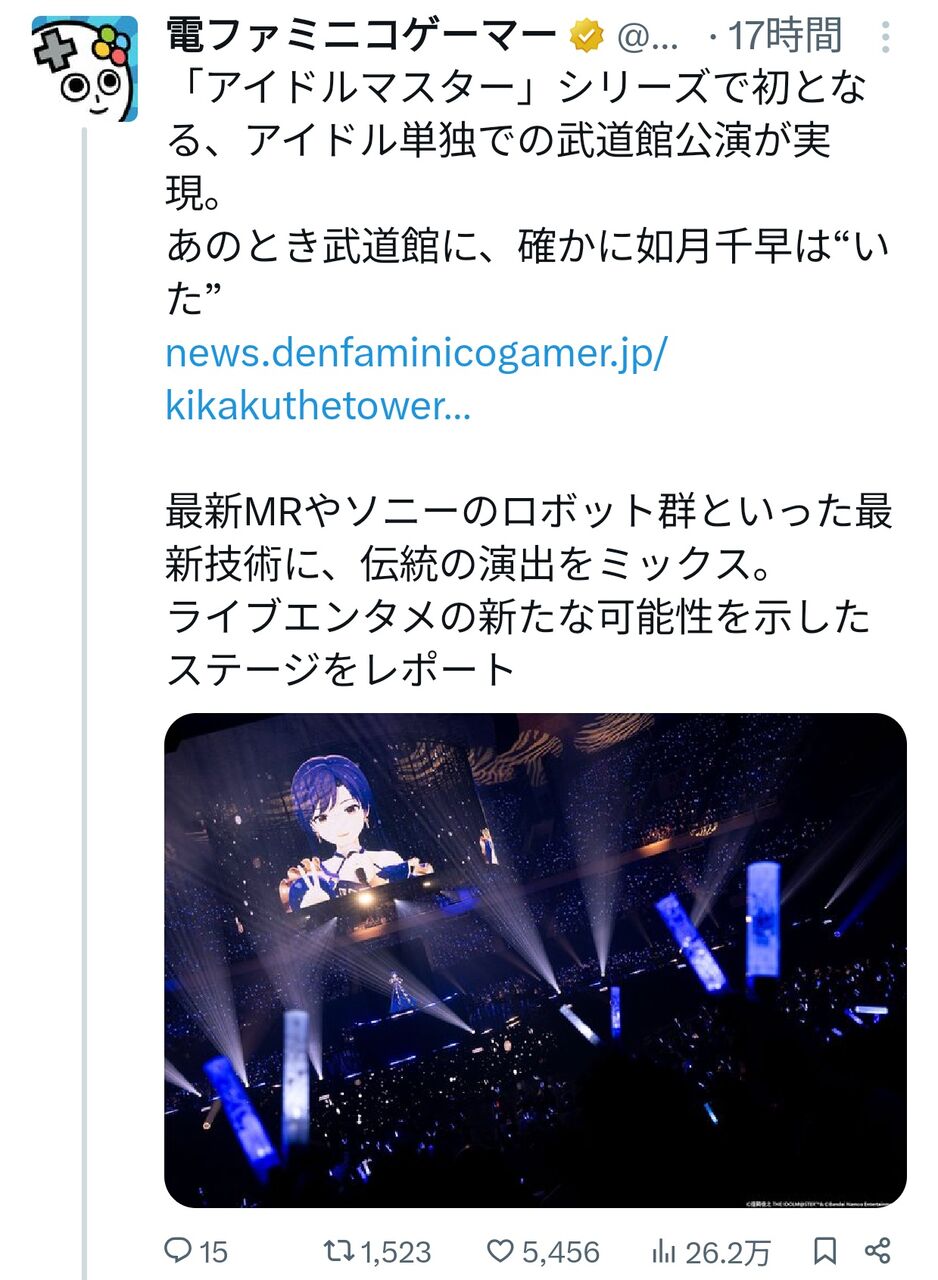Bookmark this post

(825, 1250)
